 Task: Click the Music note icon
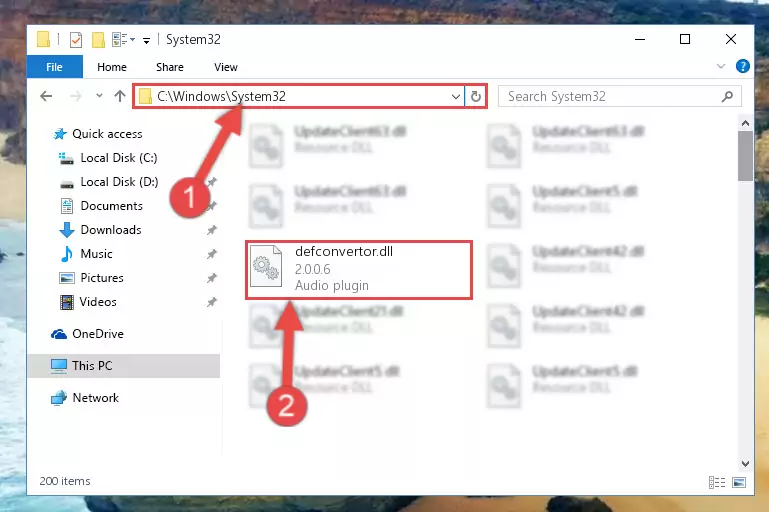67,254
